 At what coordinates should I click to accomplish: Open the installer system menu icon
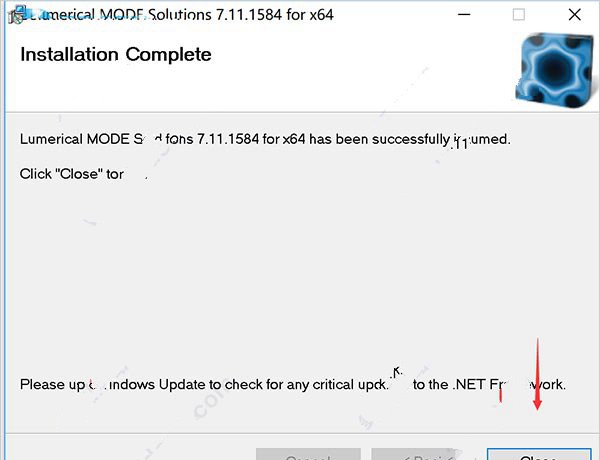tap(18, 15)
